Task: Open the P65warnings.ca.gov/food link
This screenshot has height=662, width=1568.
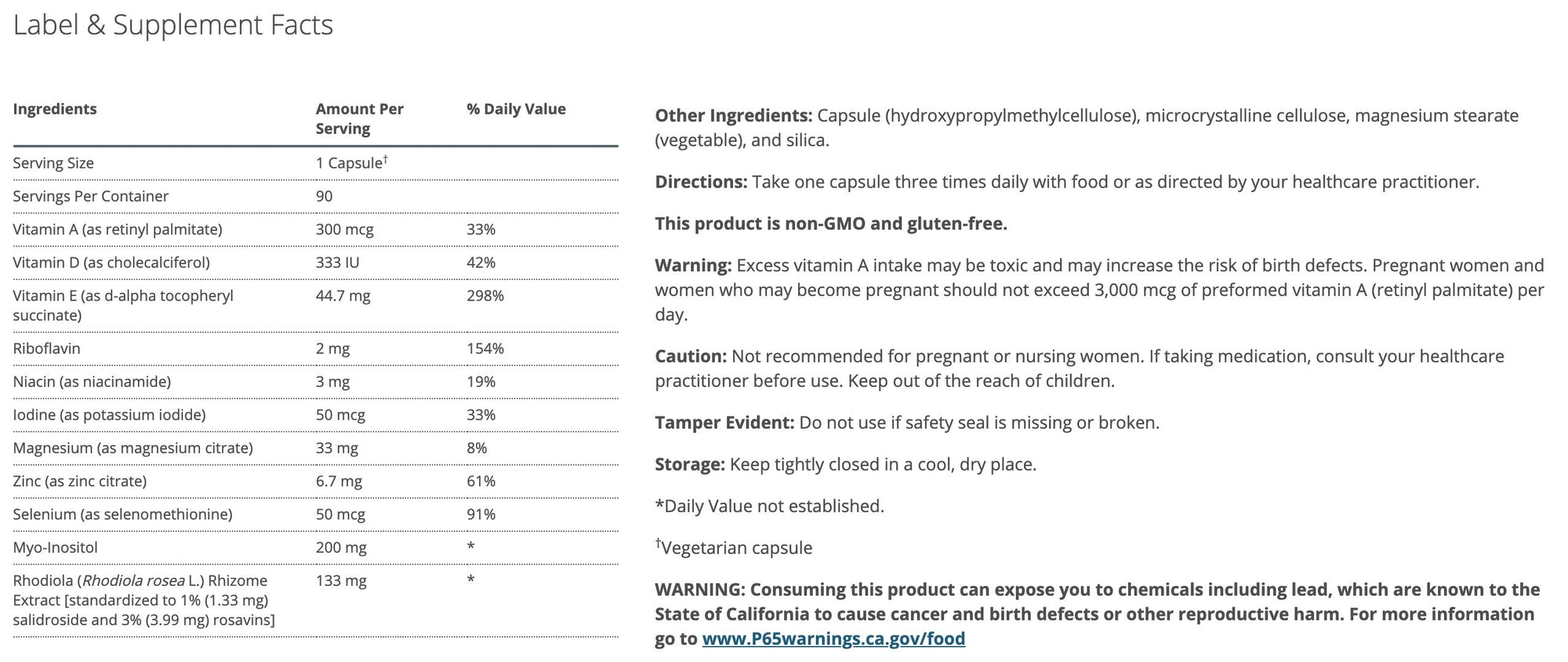Action: (833, 638)
